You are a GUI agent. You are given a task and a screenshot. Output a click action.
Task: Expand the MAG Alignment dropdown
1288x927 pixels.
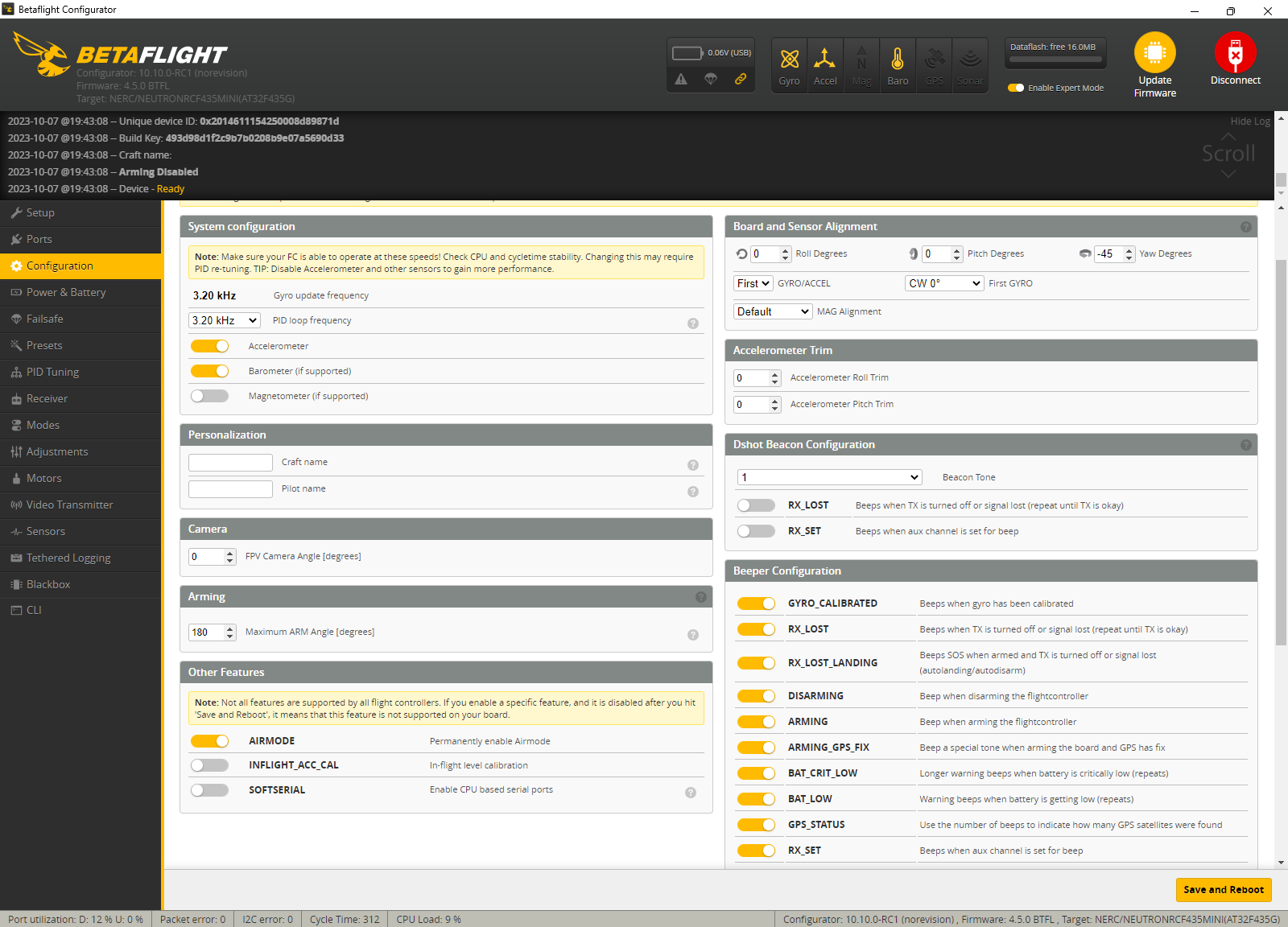[773, 311]
